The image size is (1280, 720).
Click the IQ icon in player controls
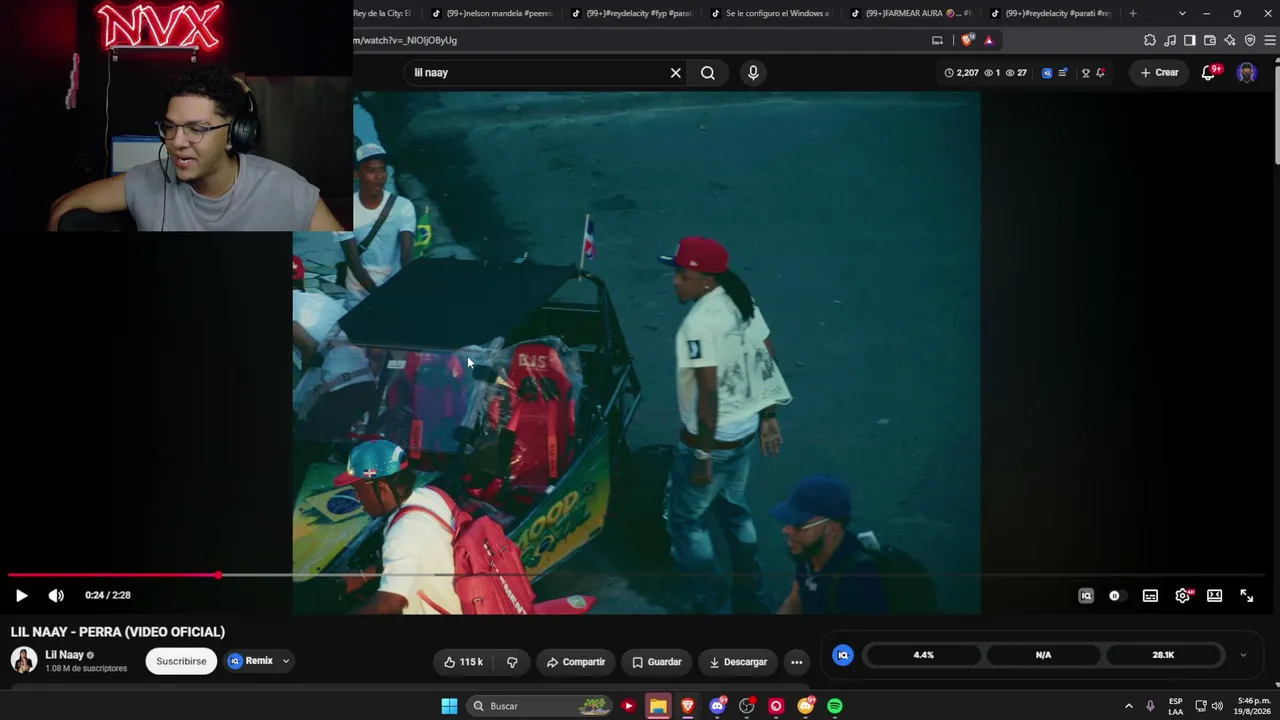(x=1086, y=596)
